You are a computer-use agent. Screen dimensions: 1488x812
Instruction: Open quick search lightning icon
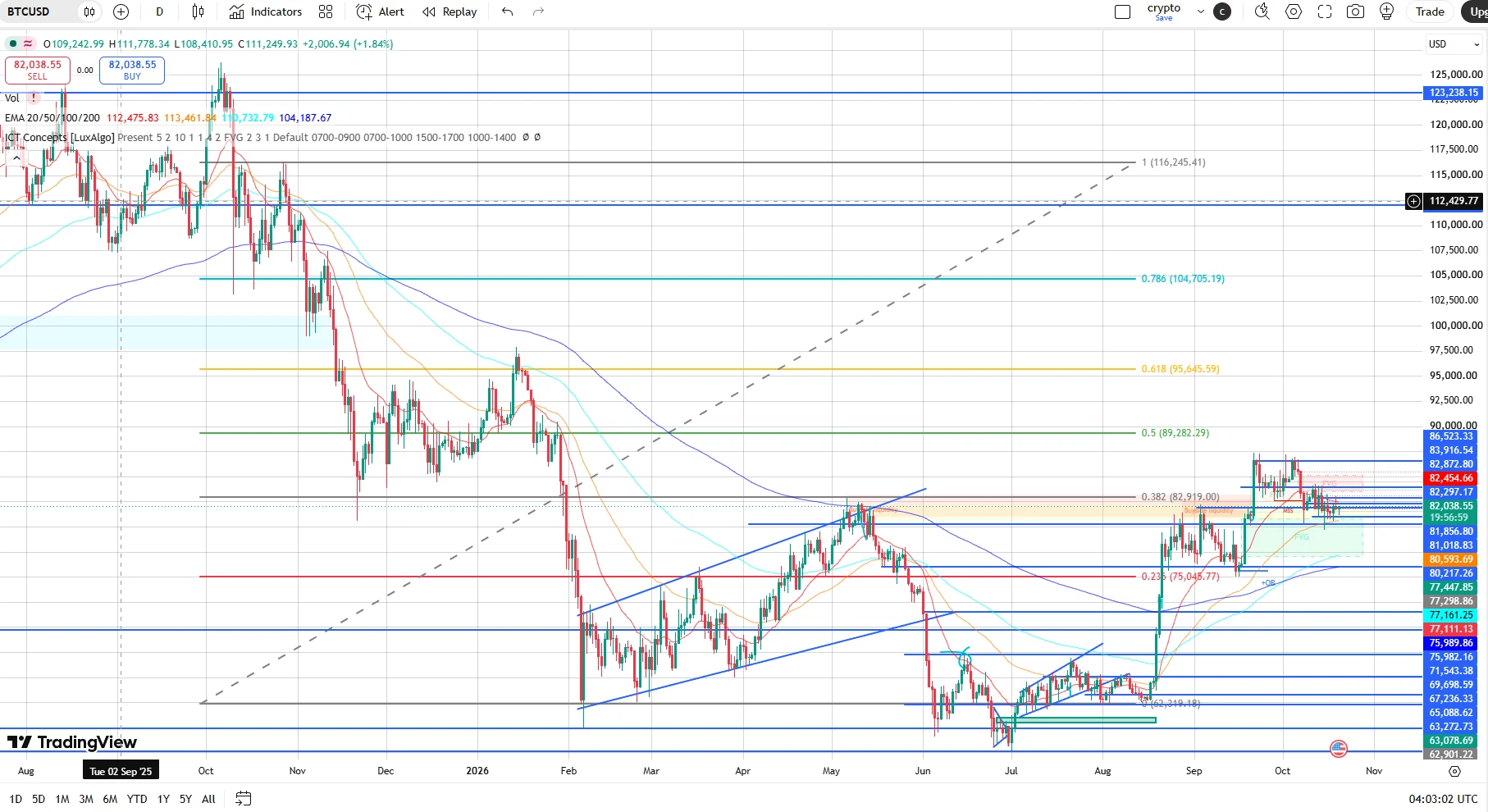click(x=1262, y=11)
